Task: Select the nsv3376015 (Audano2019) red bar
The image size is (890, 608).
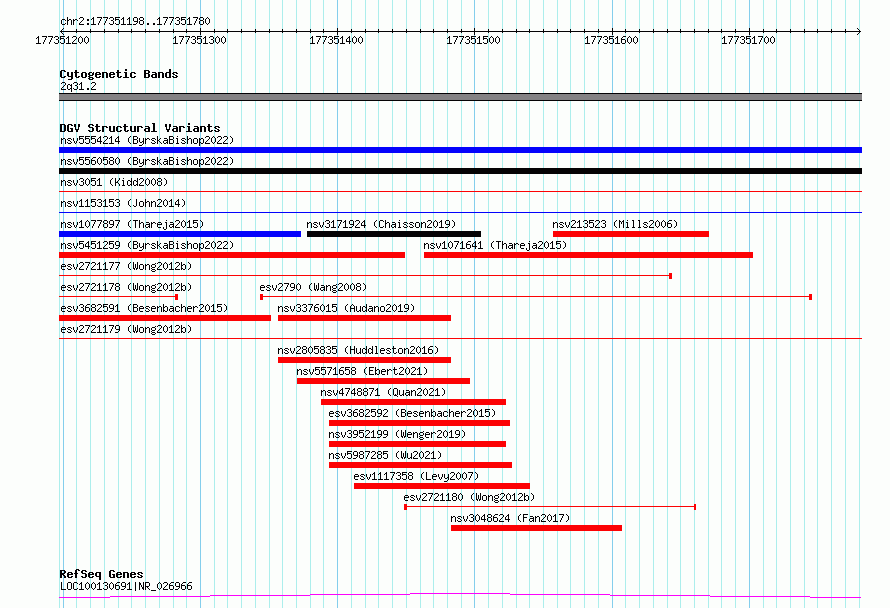Action: point(364,318)
